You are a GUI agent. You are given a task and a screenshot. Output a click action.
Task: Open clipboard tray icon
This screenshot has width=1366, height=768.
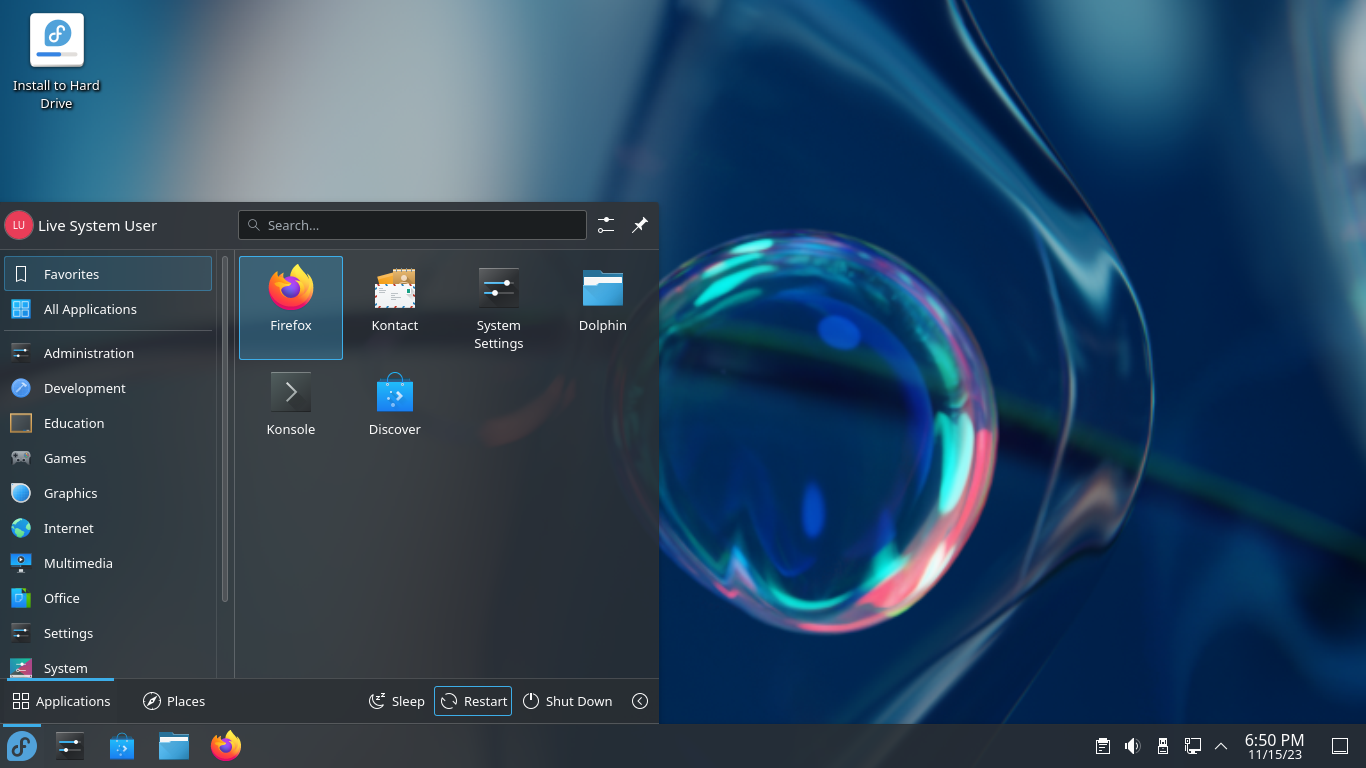click(1102, 746)
